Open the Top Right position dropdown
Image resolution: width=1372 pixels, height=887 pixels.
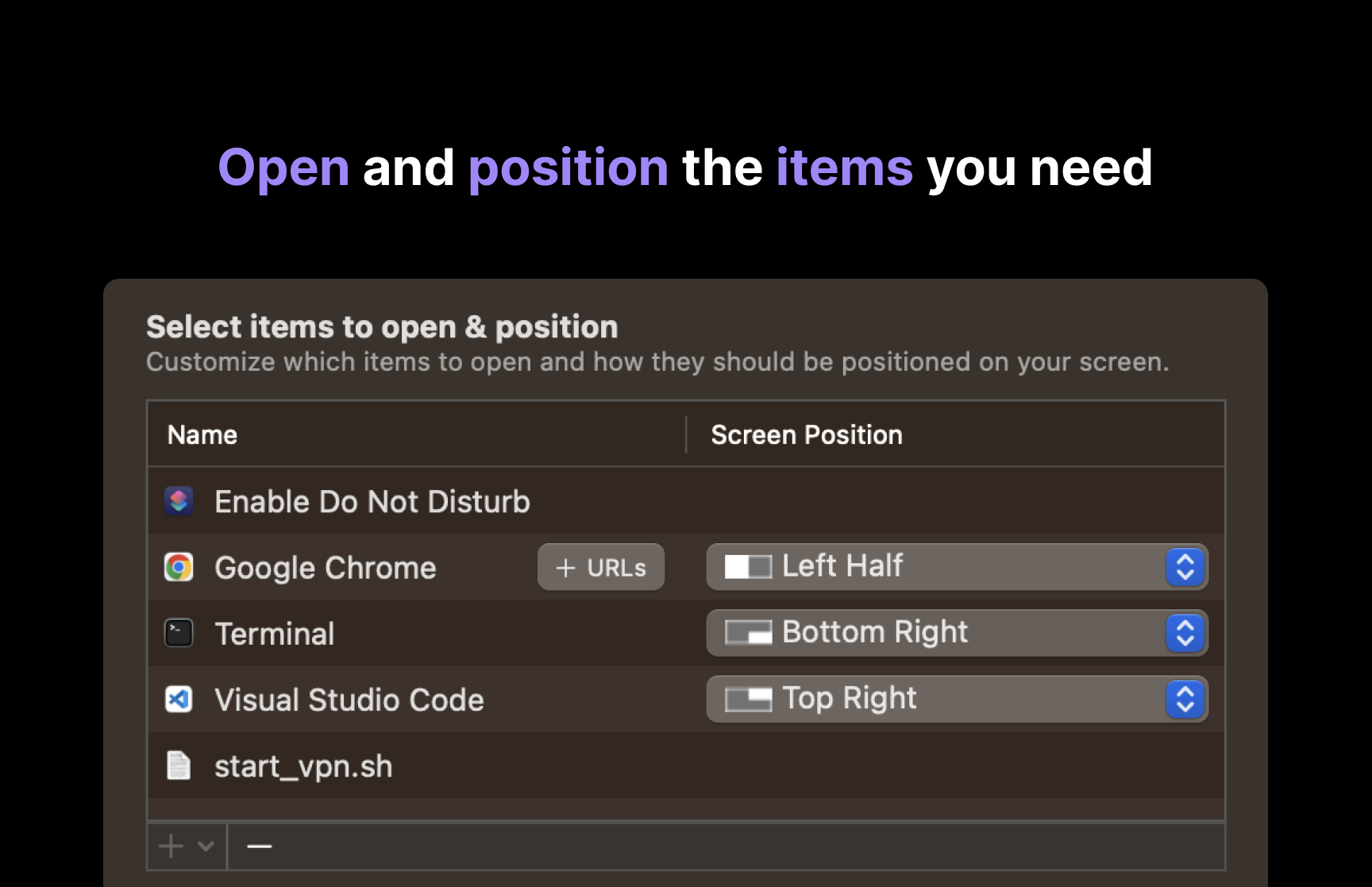pyautogui.click(x=956, y=700)
